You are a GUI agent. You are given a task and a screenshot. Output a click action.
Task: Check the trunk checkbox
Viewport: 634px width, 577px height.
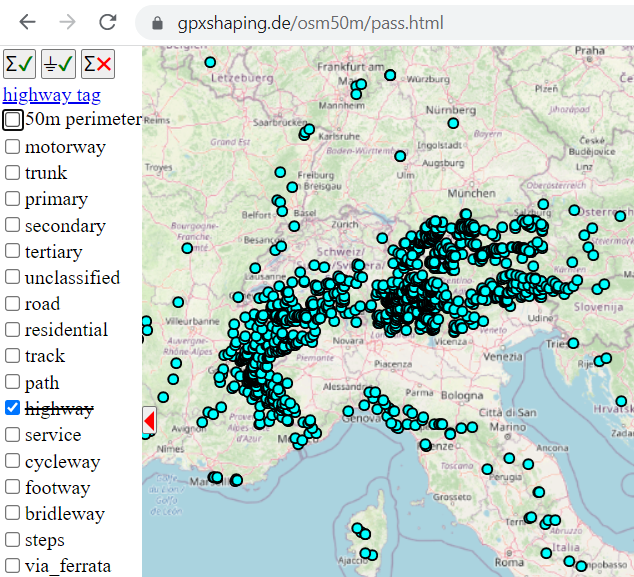(x=13, y=172)
